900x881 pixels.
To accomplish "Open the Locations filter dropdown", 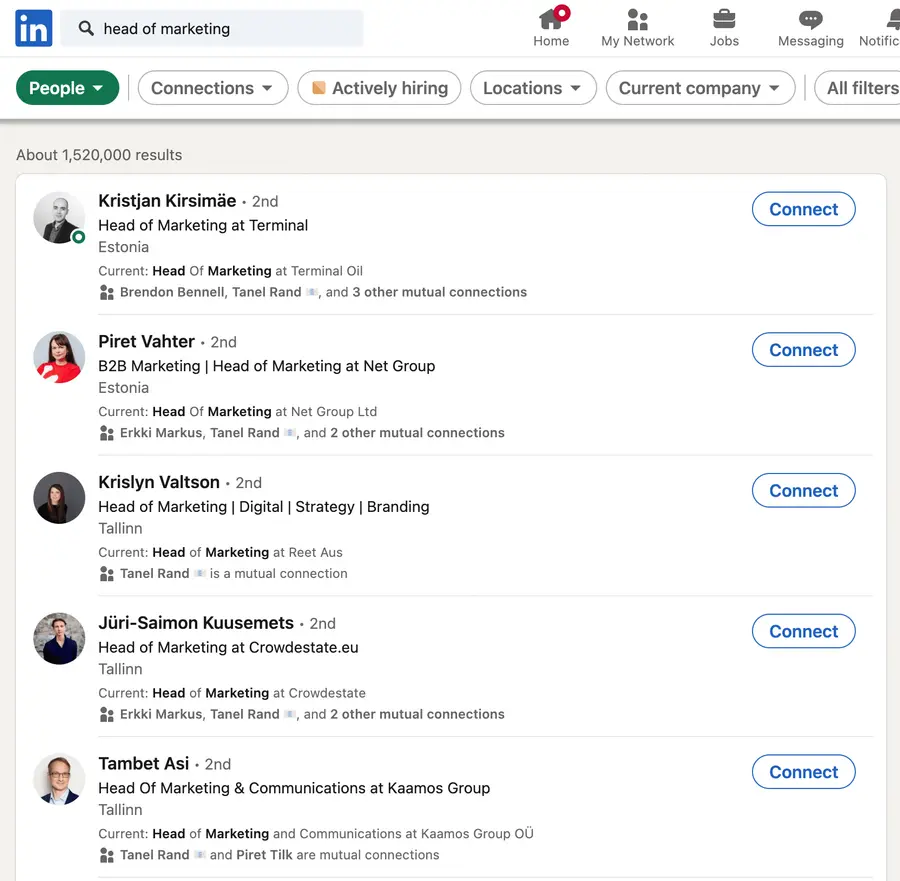I will tap(533, 88).
